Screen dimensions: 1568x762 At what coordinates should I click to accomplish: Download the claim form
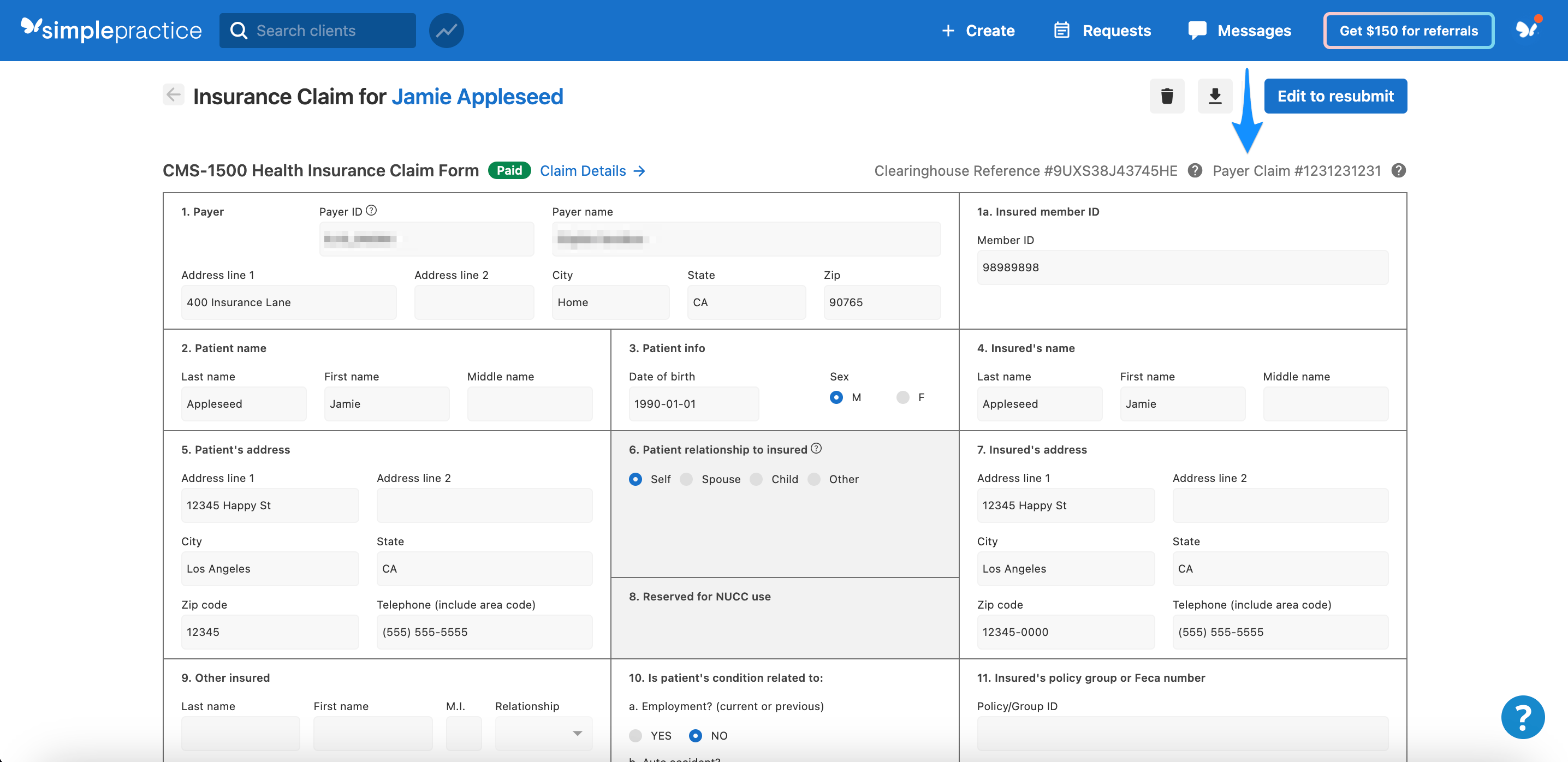point(1214,96)
